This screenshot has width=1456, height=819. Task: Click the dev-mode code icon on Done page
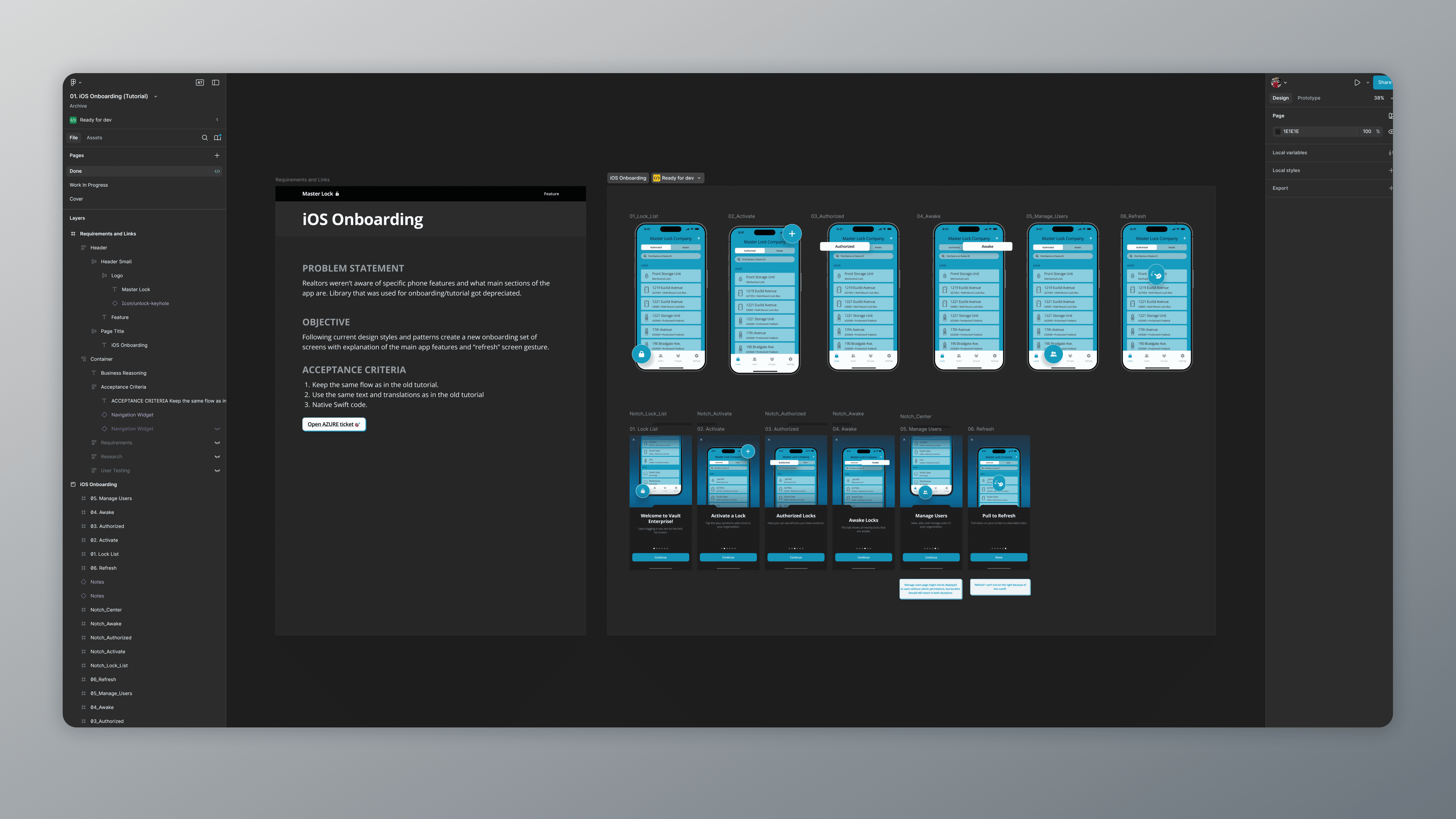point(217,171)
